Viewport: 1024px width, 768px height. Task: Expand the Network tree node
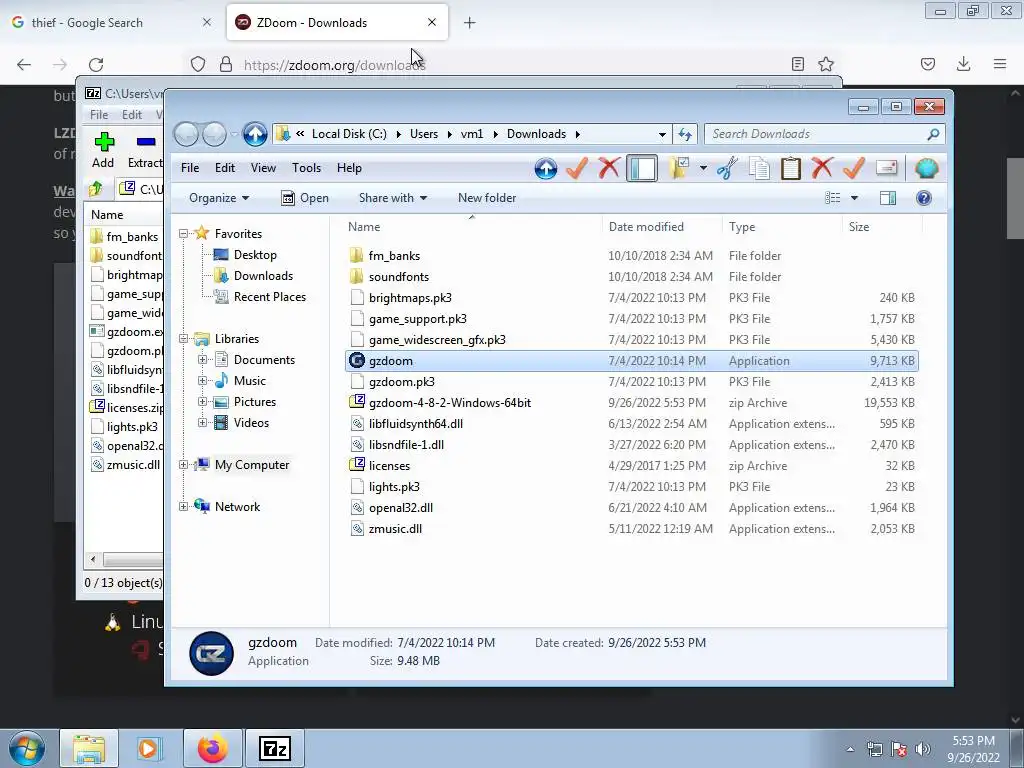tap(184, 507)
